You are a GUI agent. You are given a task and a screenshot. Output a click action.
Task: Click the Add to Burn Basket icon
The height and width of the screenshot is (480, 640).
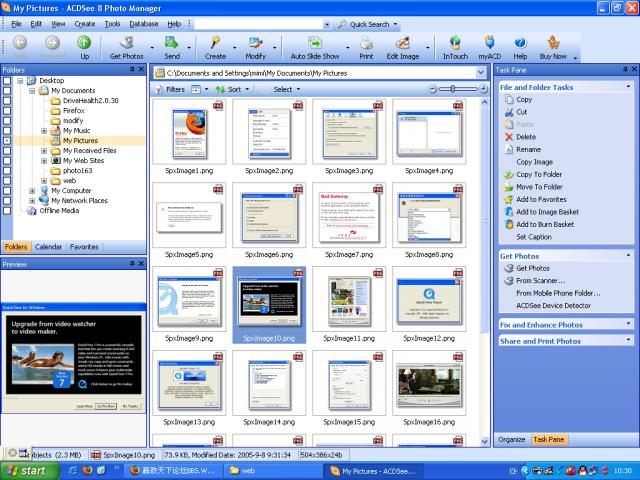pos(509,224)
